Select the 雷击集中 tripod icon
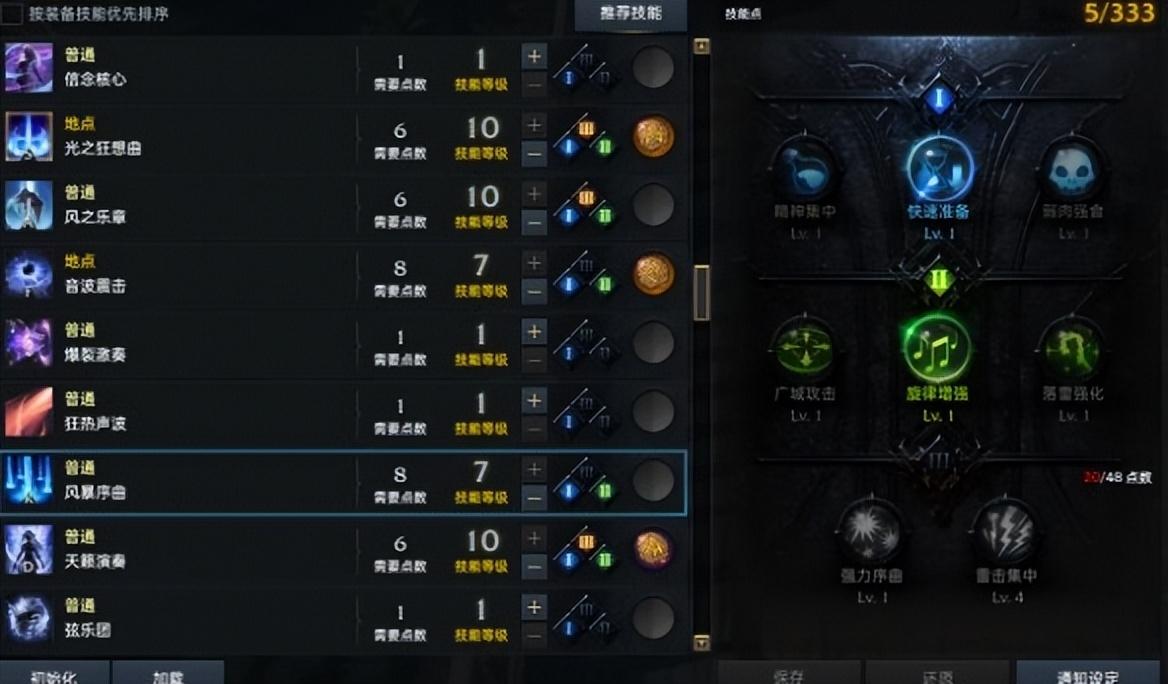The image size is (1168, 684). [1006, 531]
